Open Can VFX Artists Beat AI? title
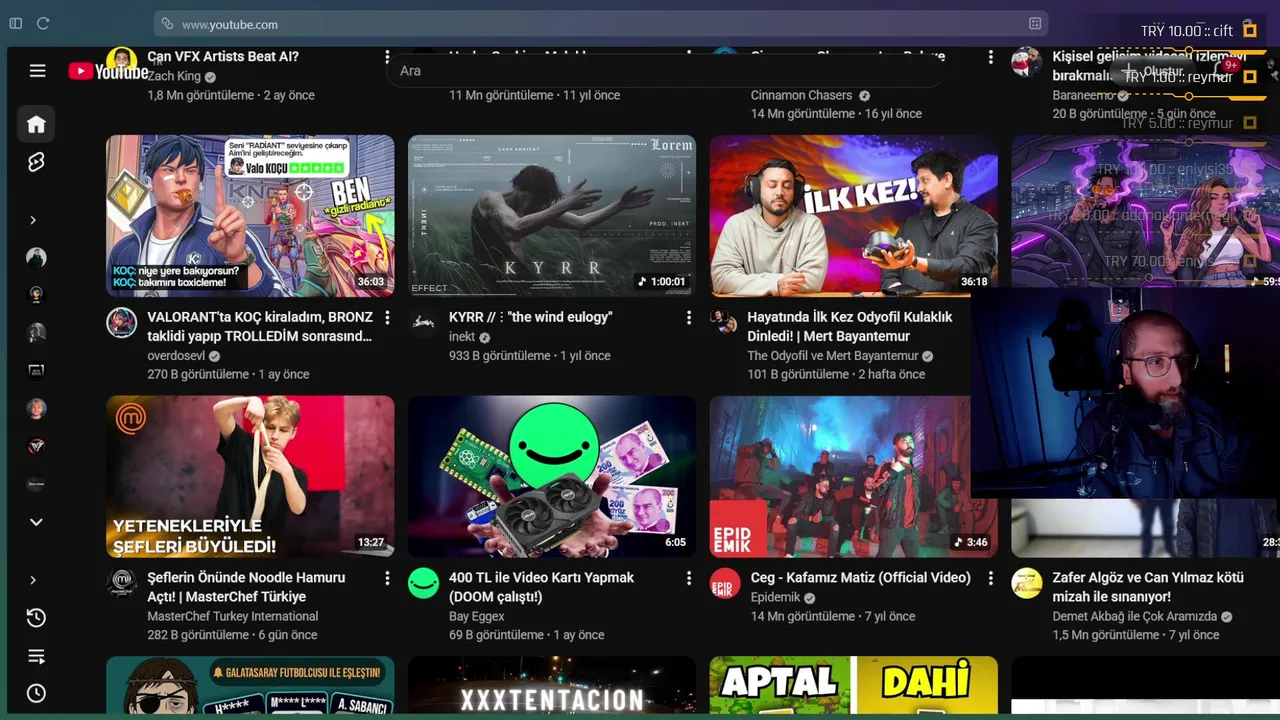Viewport: 1280px width, 720px height. (223, 57)
